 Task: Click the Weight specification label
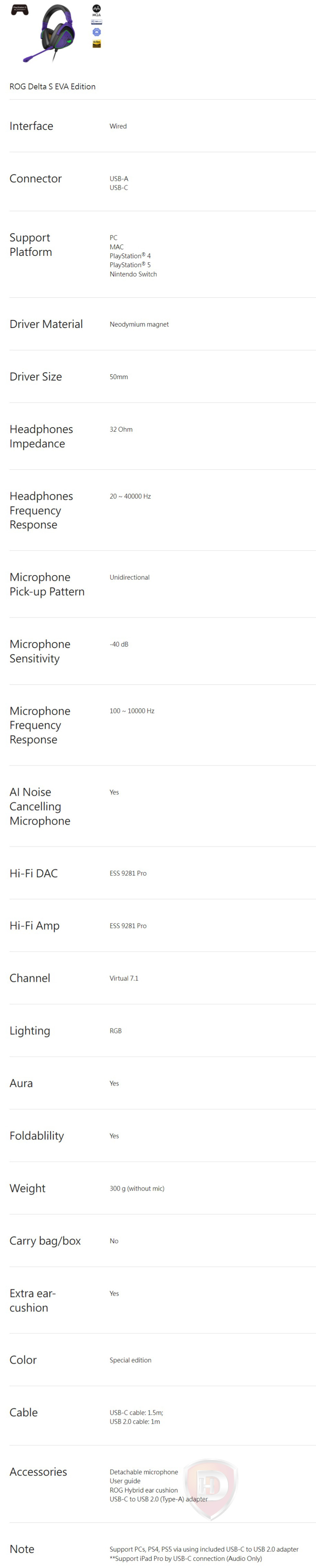(27, 1188)
